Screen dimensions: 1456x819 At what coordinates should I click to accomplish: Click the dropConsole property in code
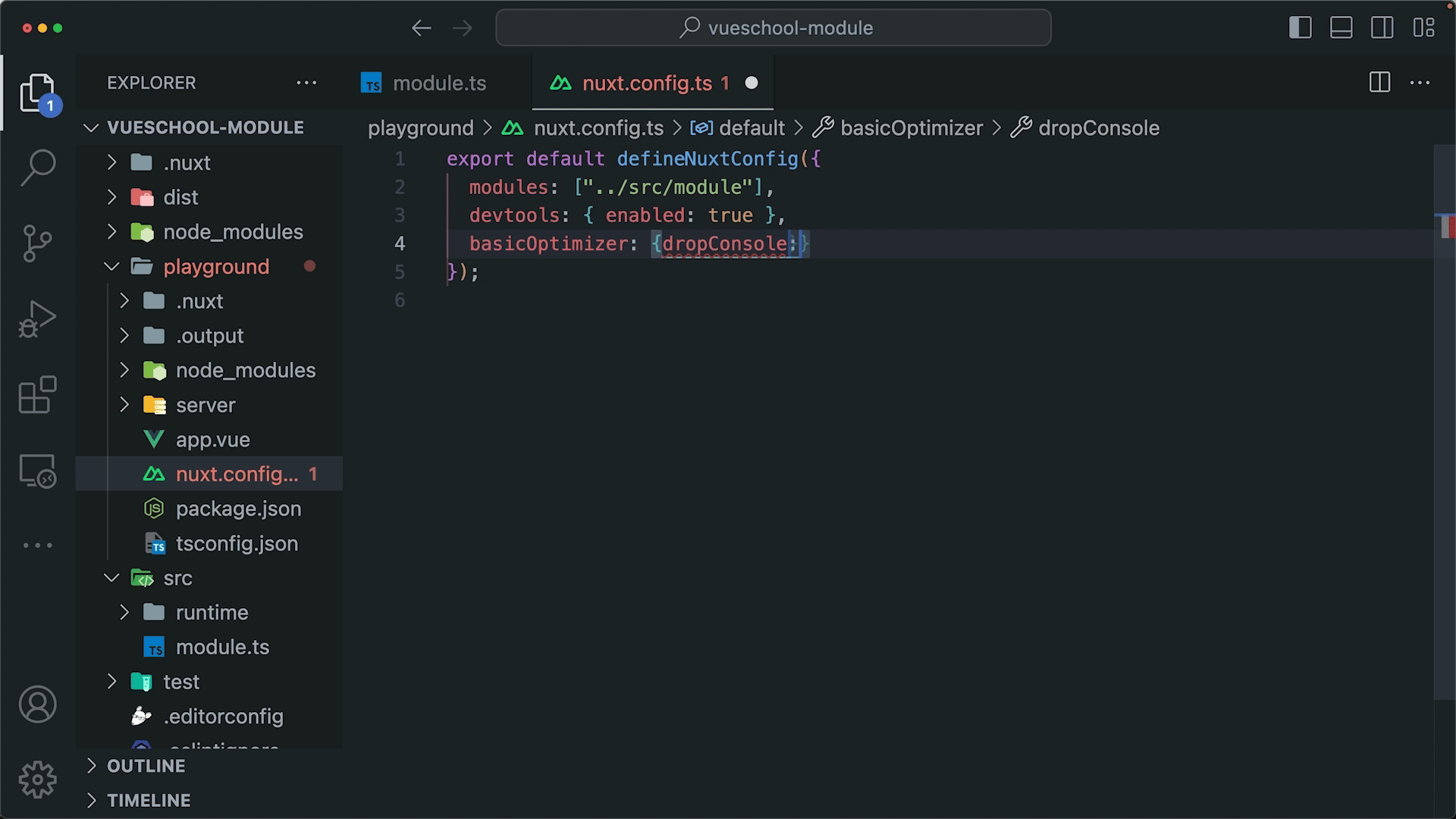725,243
